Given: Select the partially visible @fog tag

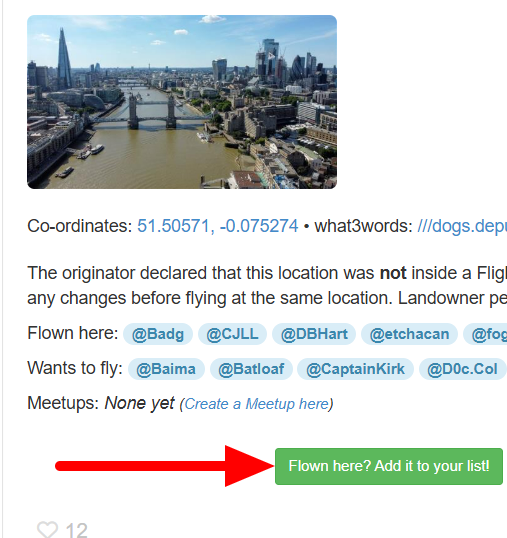Looking at the screenshot, I should [x=485, y=334].
